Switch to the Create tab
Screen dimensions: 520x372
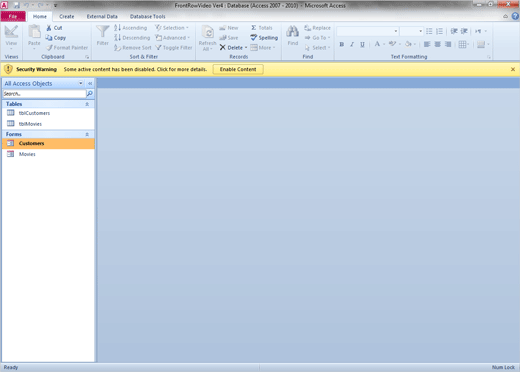coord(67,16)
